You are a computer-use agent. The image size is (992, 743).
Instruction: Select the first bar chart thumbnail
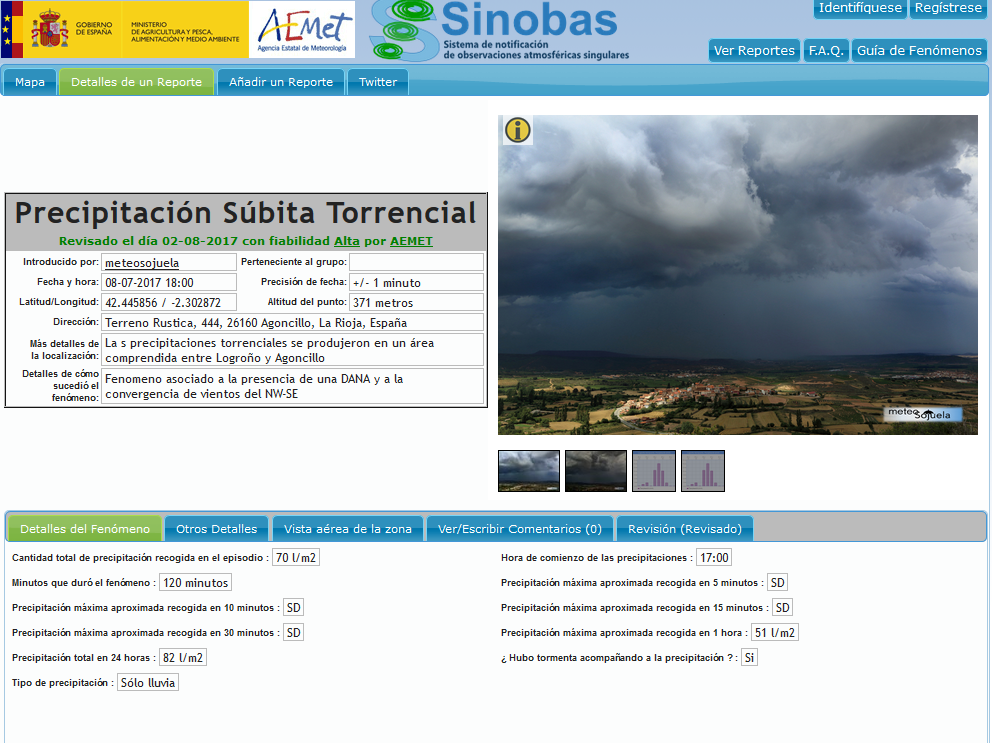(x=654, y=471)
